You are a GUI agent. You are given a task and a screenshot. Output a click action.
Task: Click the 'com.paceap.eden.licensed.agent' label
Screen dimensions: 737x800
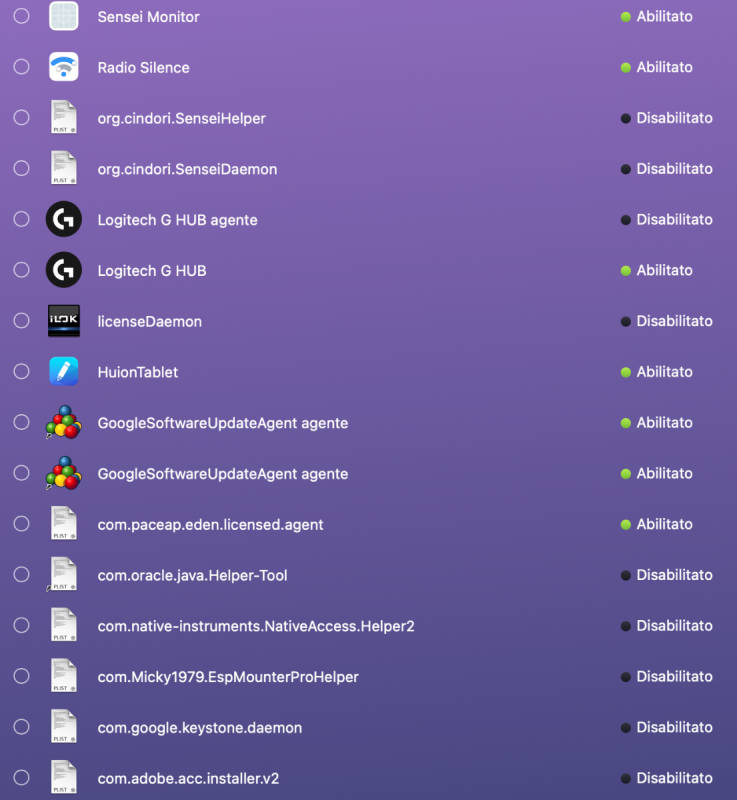coord(210,524)
